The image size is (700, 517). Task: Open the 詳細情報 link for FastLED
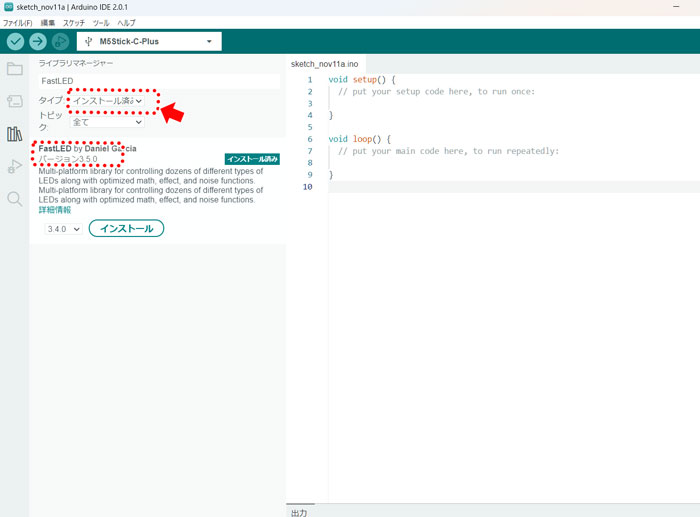(x=54, y=210)
